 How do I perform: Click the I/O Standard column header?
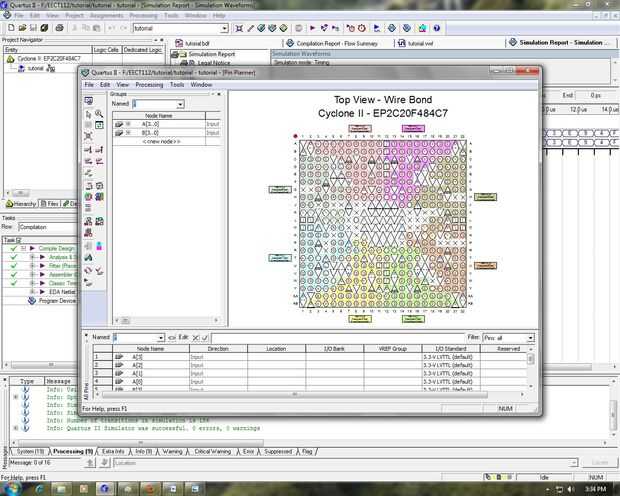point(451,349)
